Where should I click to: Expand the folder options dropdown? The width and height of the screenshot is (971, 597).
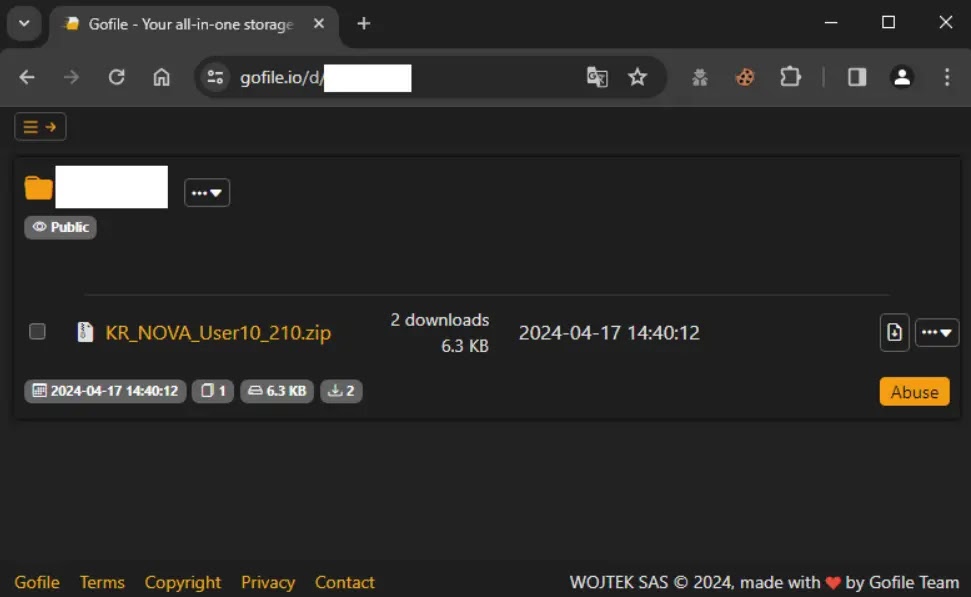click(207, 193)
